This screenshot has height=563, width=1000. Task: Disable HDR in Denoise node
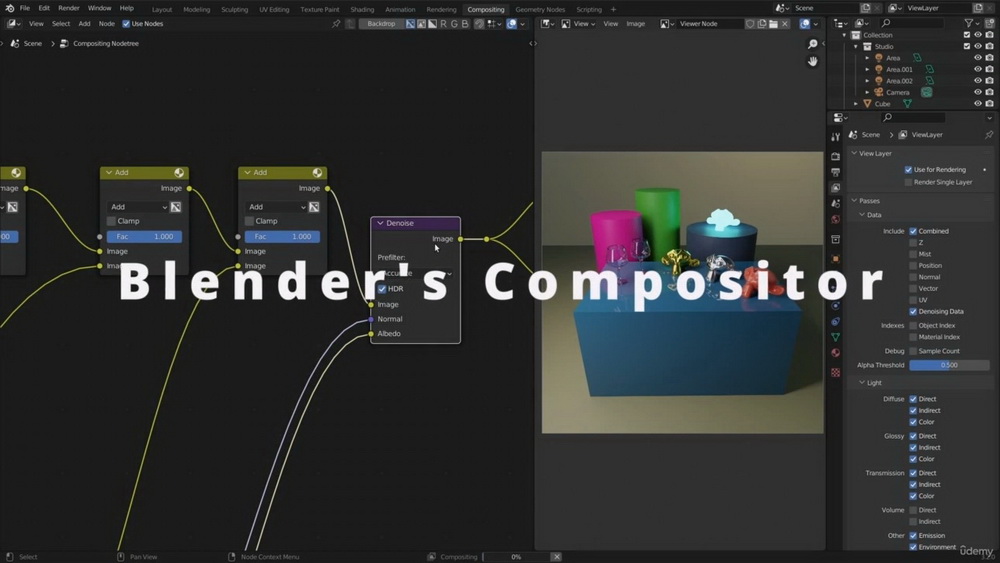(x=382, y=289)
